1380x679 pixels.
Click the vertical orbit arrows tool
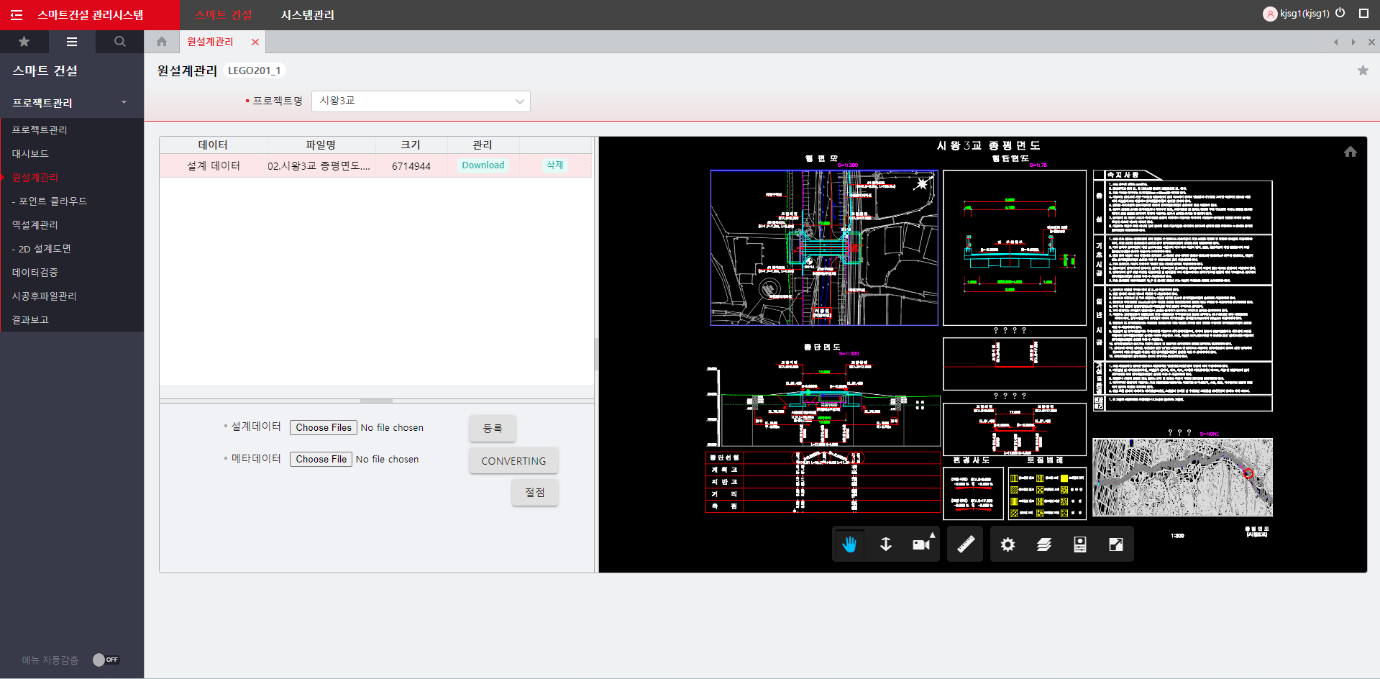pos(885,545)
